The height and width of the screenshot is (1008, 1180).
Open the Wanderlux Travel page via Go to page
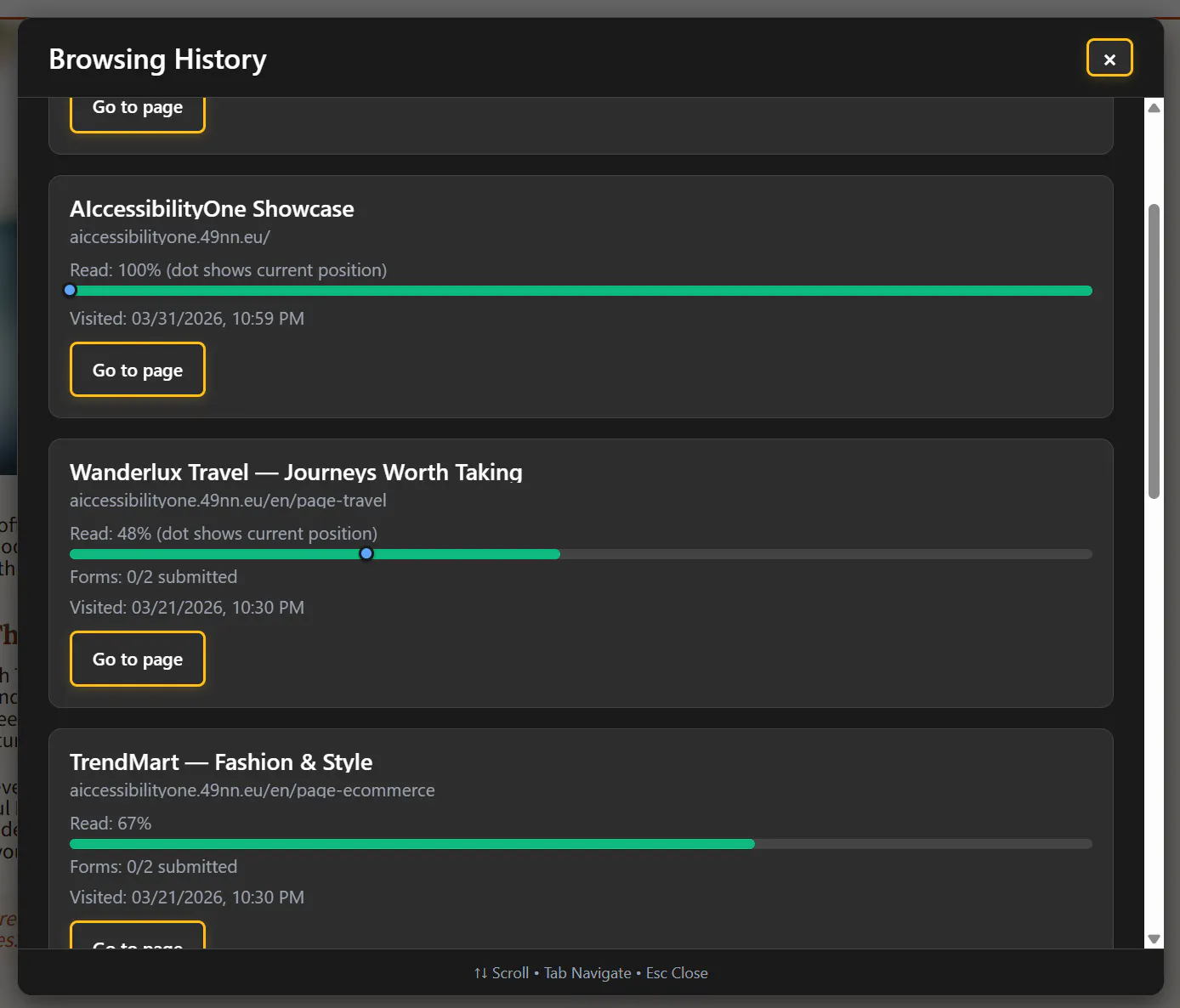point(138,659)
